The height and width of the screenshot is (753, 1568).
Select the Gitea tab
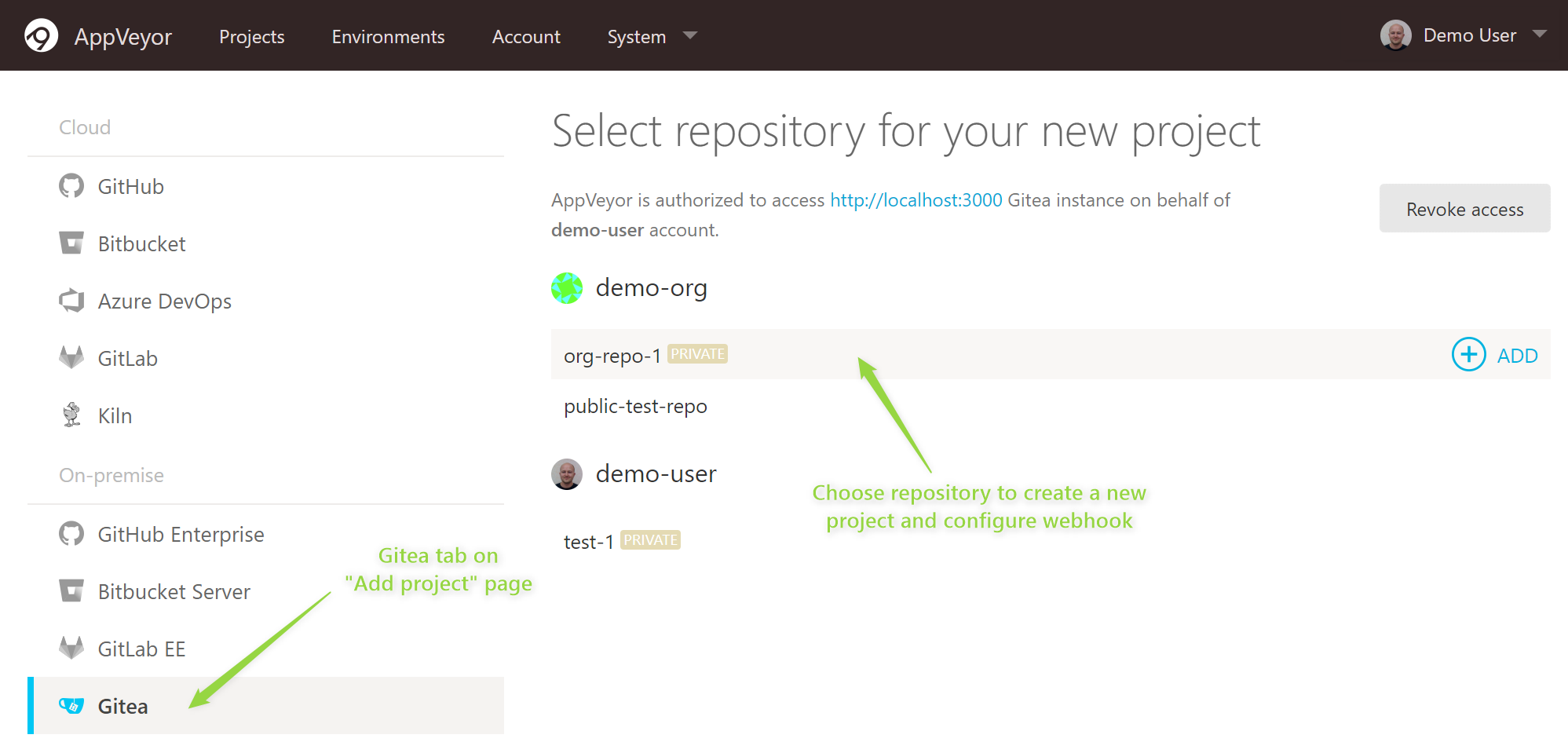265,706
